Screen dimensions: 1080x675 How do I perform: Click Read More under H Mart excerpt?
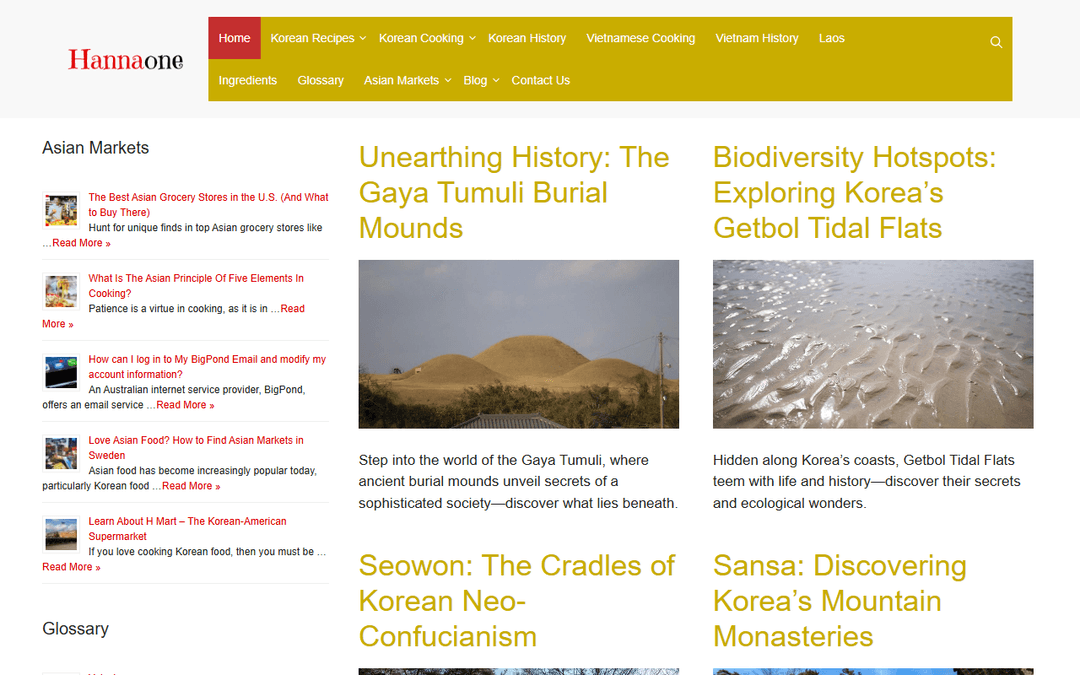pos(71,567)
